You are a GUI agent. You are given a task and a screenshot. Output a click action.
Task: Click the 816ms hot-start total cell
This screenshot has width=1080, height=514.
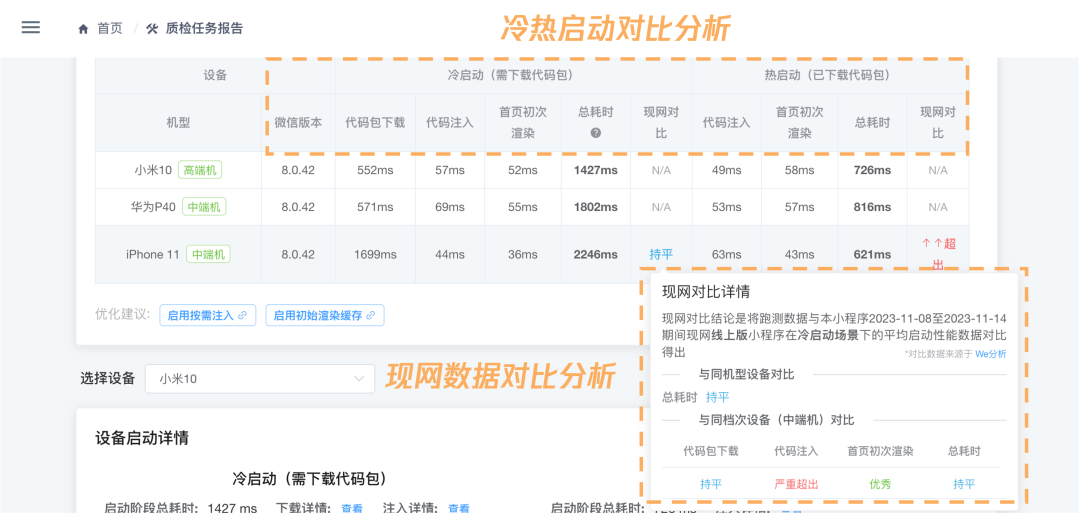coord(873,207)
